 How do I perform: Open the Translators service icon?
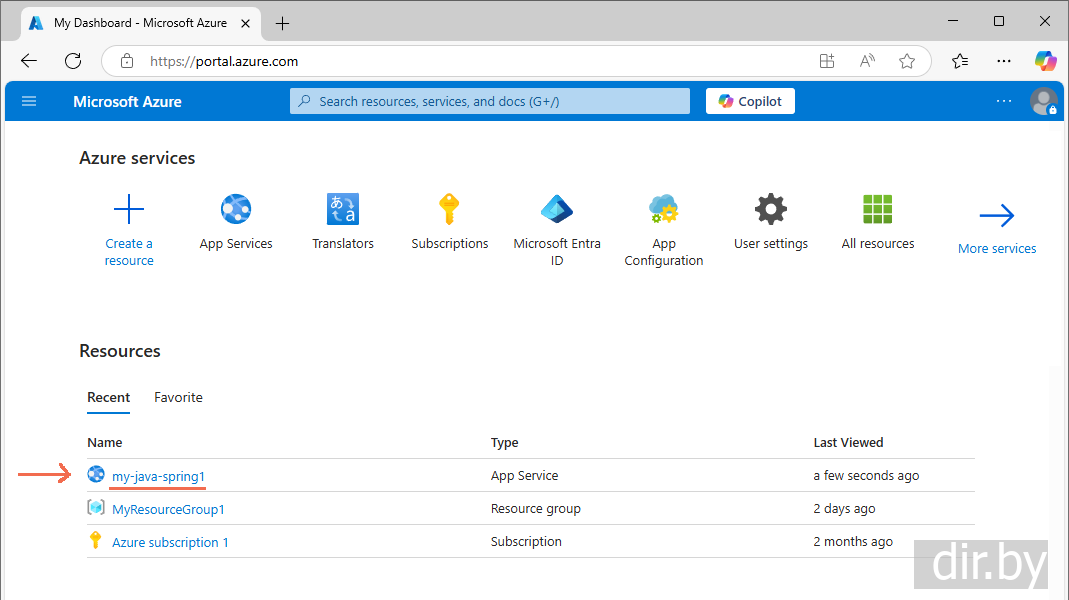tap(343, 210)
